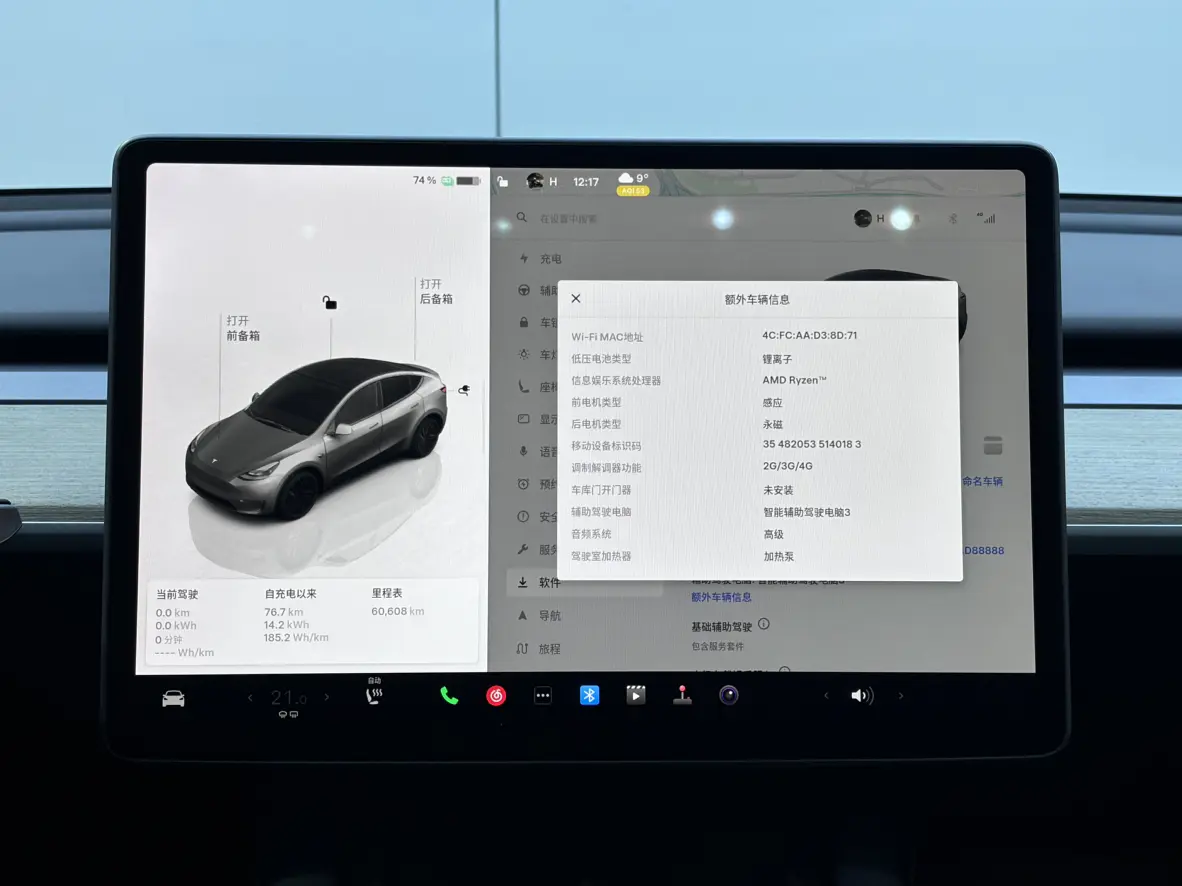Viewport: 1182px width, 886px height.
Task: Select 导航 (Navigation) in settings sidebar
Action: [x=550, y=616]
